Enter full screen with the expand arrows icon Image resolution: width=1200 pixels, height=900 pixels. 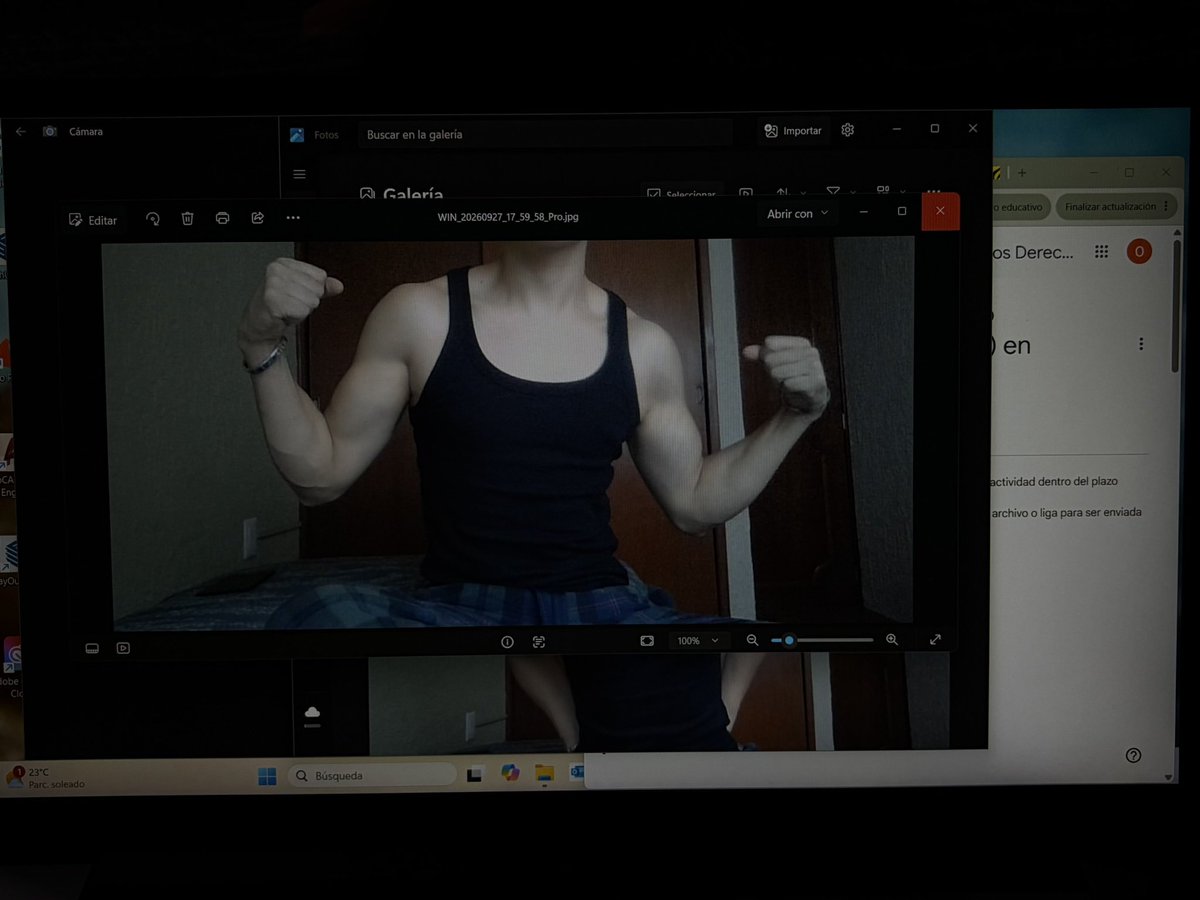[x=935, y=639]
